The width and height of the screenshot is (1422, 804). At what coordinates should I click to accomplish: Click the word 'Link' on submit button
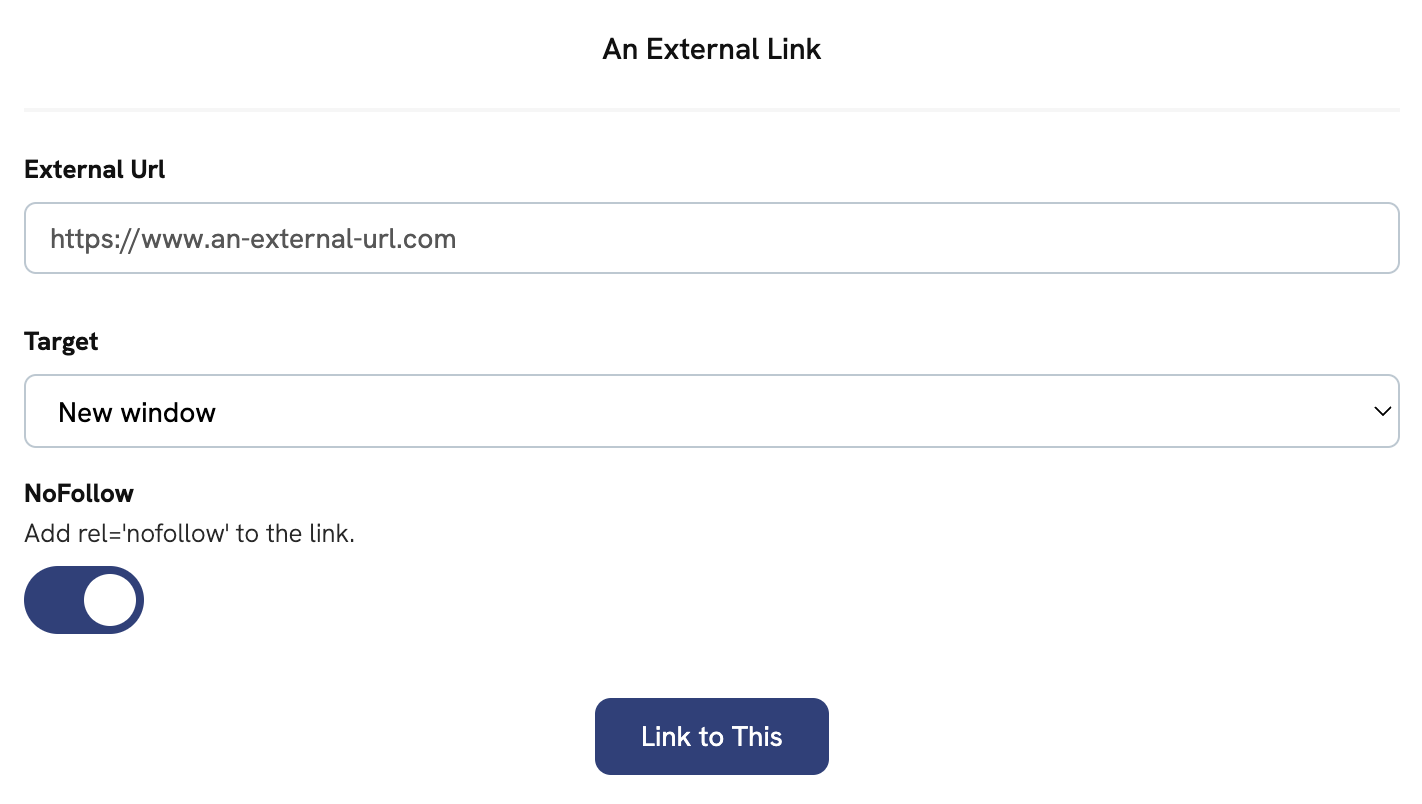click(x=666, y=737)
